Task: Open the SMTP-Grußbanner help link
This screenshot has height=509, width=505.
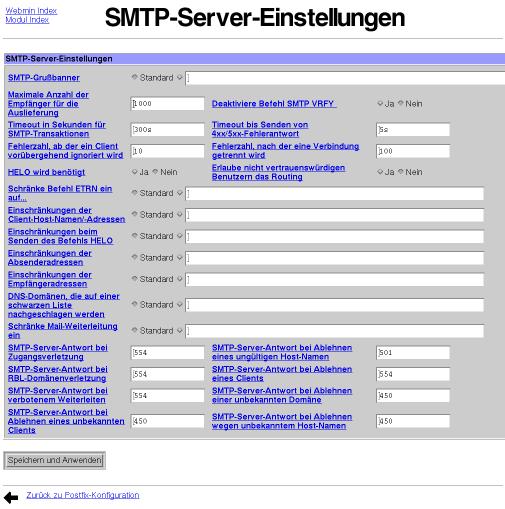Action: (44, 78)
